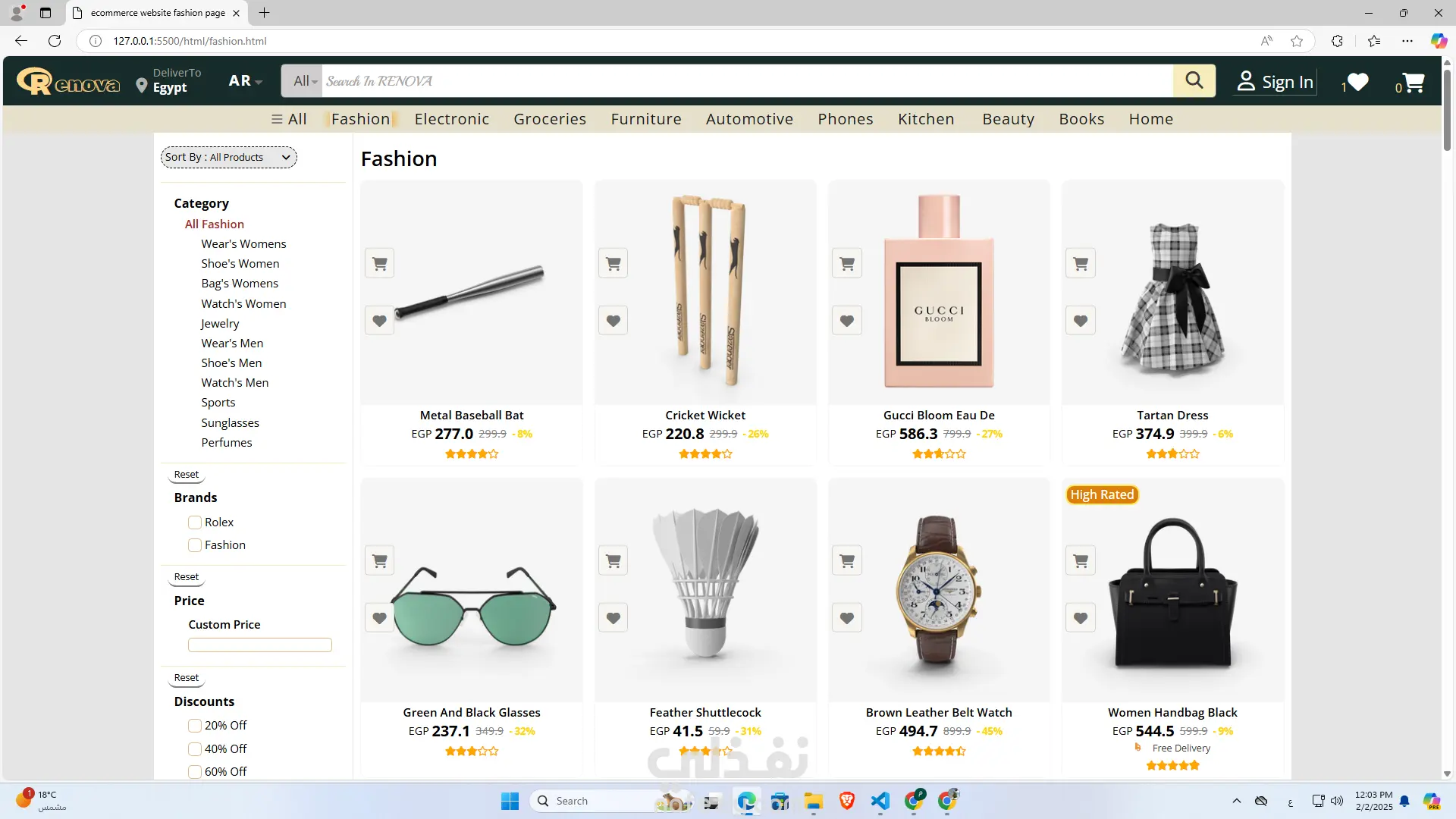Open the Furniture category in navbar
Screen dimensions: 1456x819
645,119
